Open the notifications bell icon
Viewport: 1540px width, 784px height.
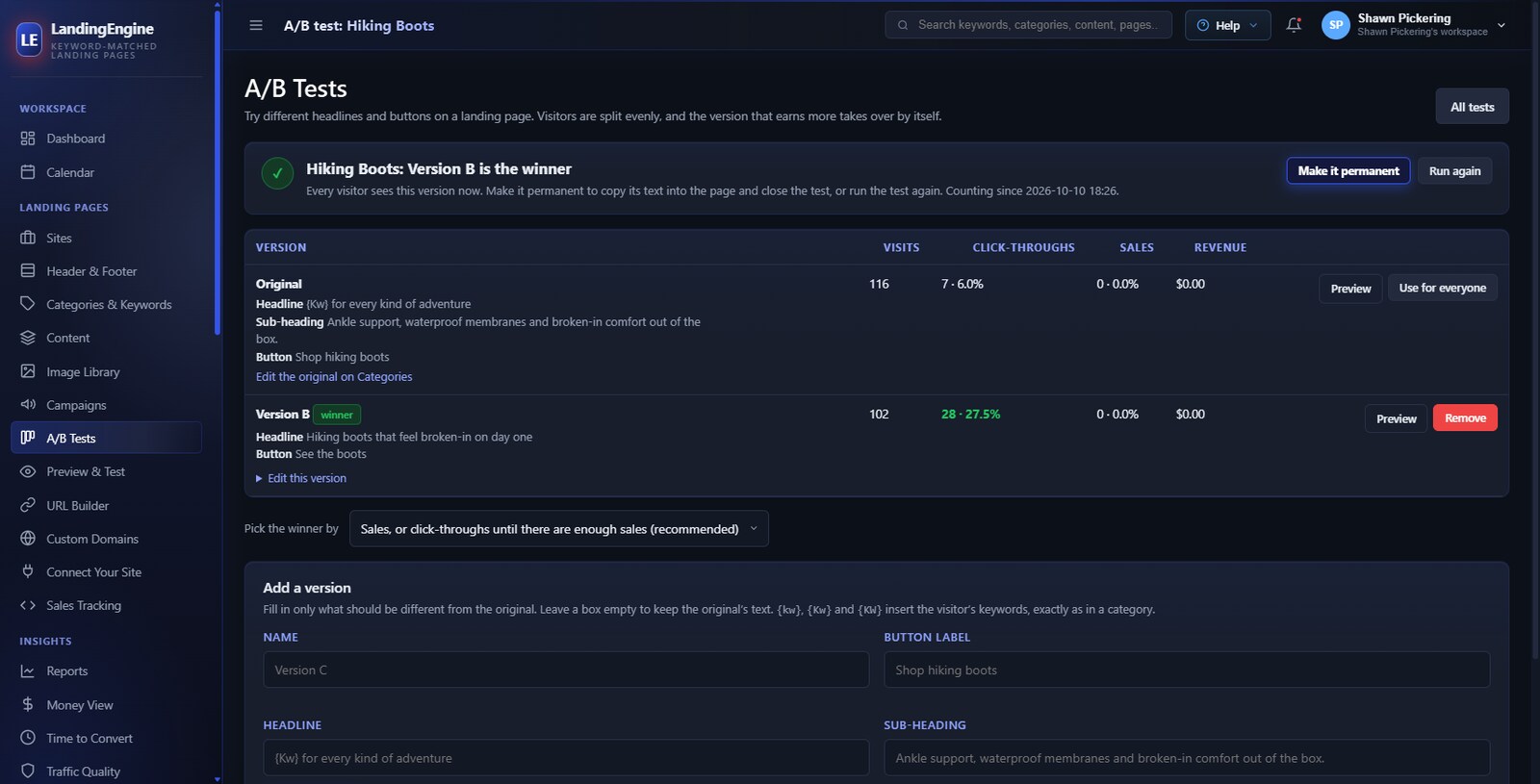pos(1294,25)
